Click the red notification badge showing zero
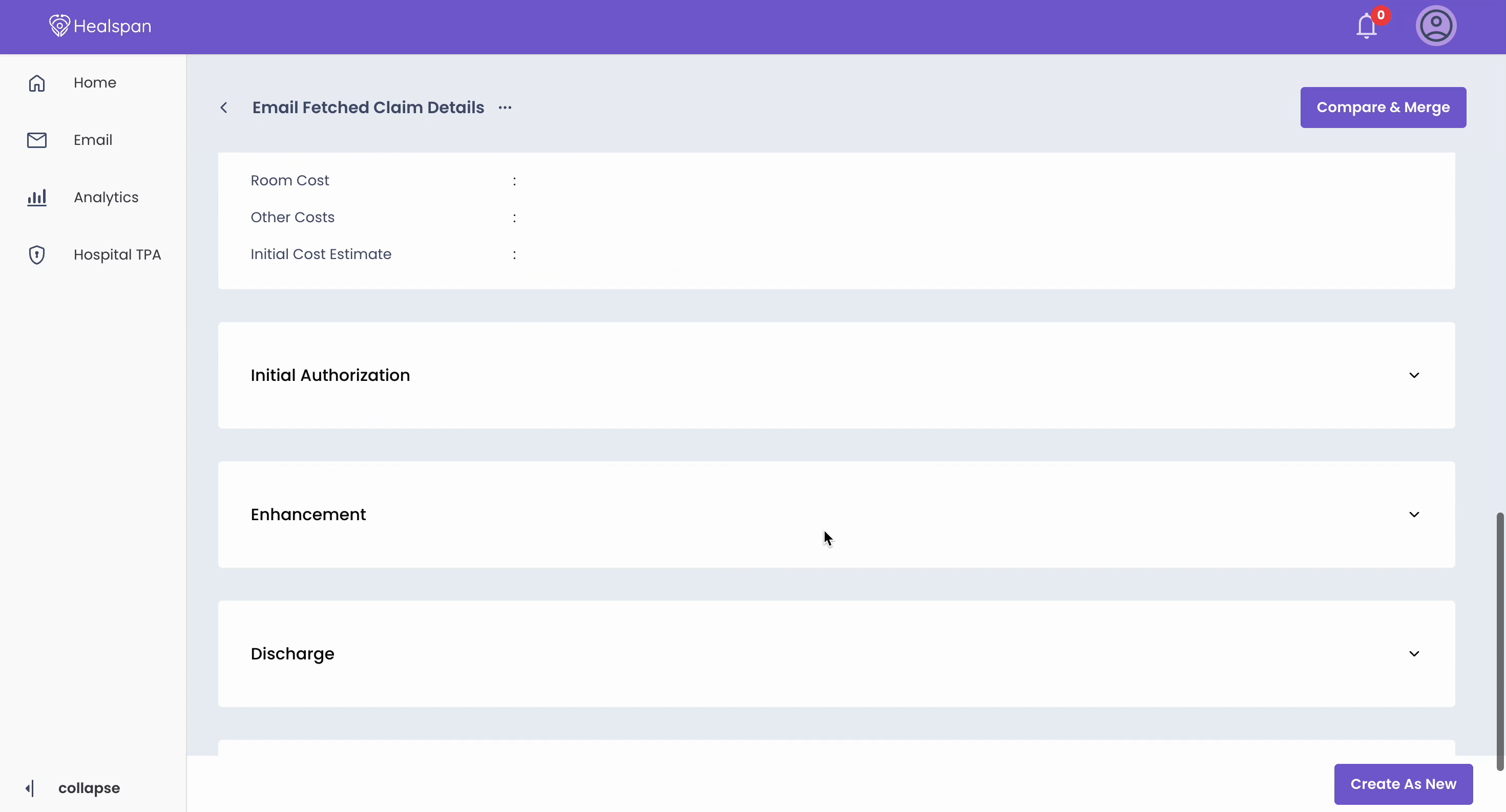This screenshot has width=1506, height=812. (x=1381, y=17)
